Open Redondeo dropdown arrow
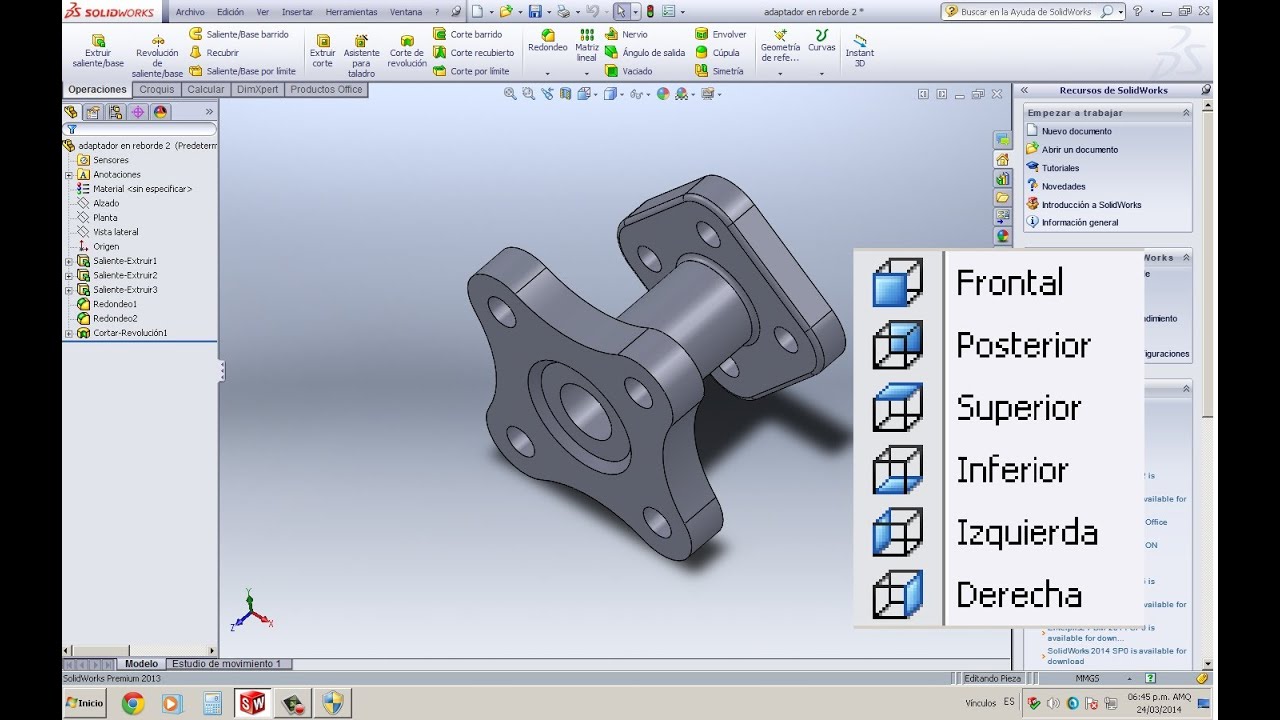 pos(547,74)
